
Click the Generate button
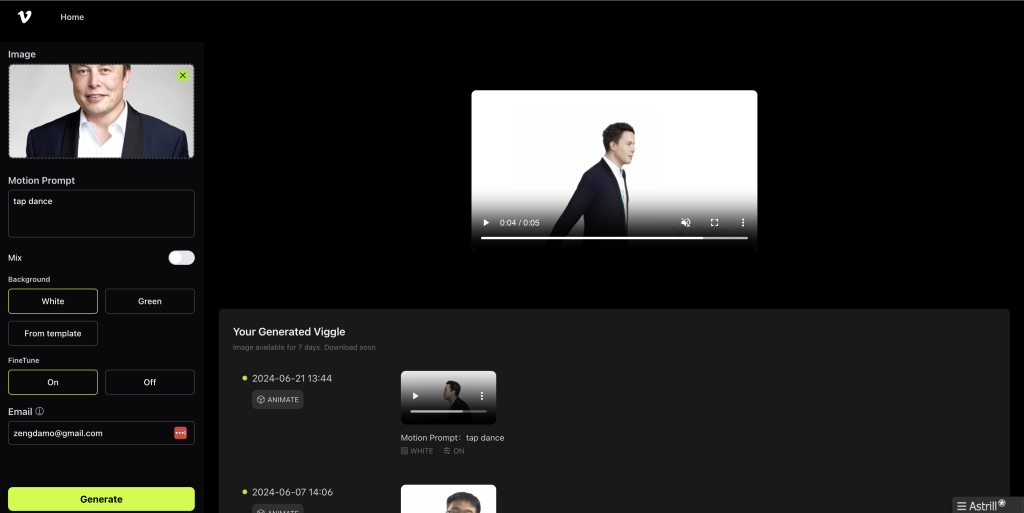coord(101,499)
